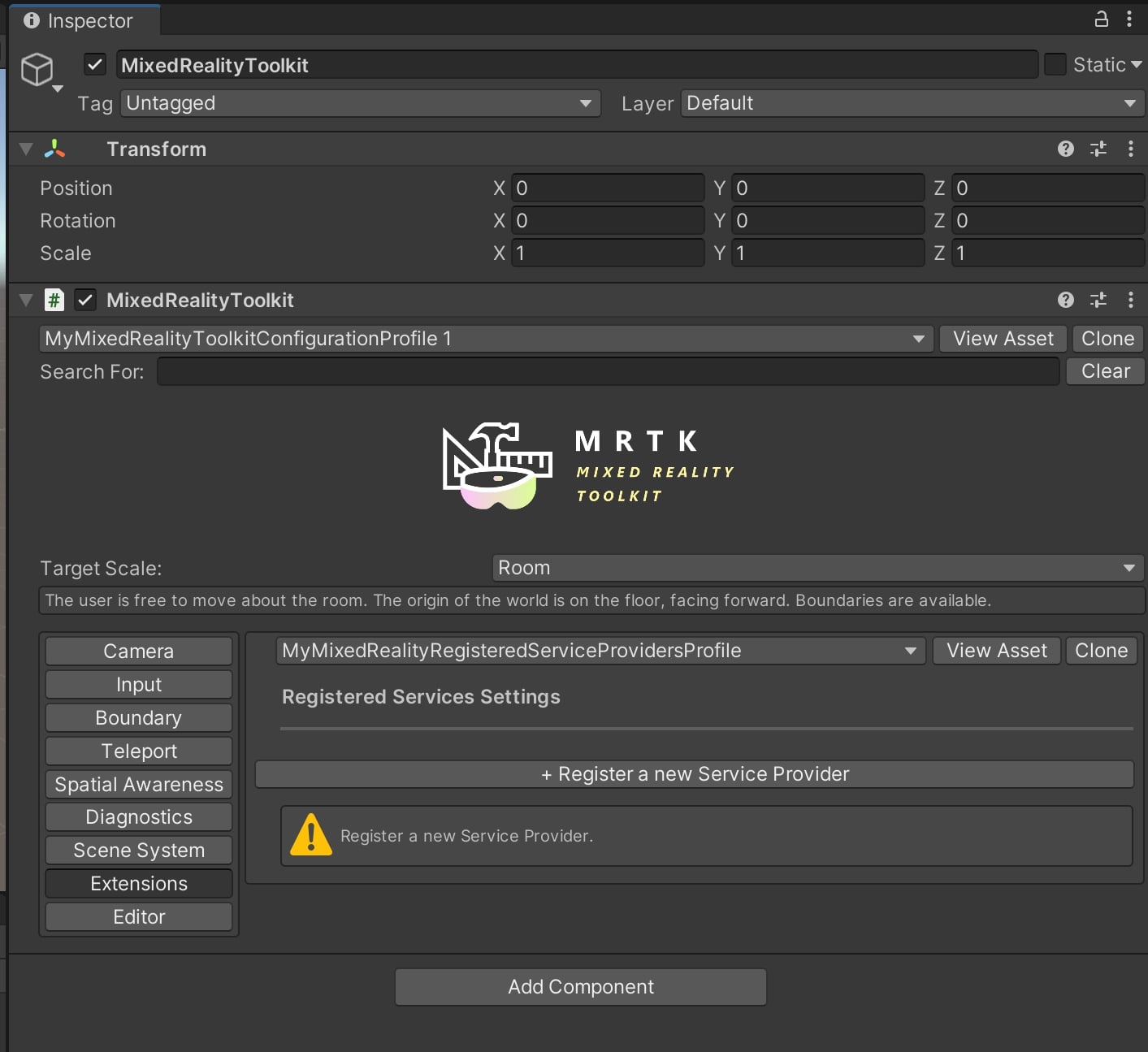Click the Add Component button
The width and height of the screenshot is (1148, 1052).
[581, 987]
